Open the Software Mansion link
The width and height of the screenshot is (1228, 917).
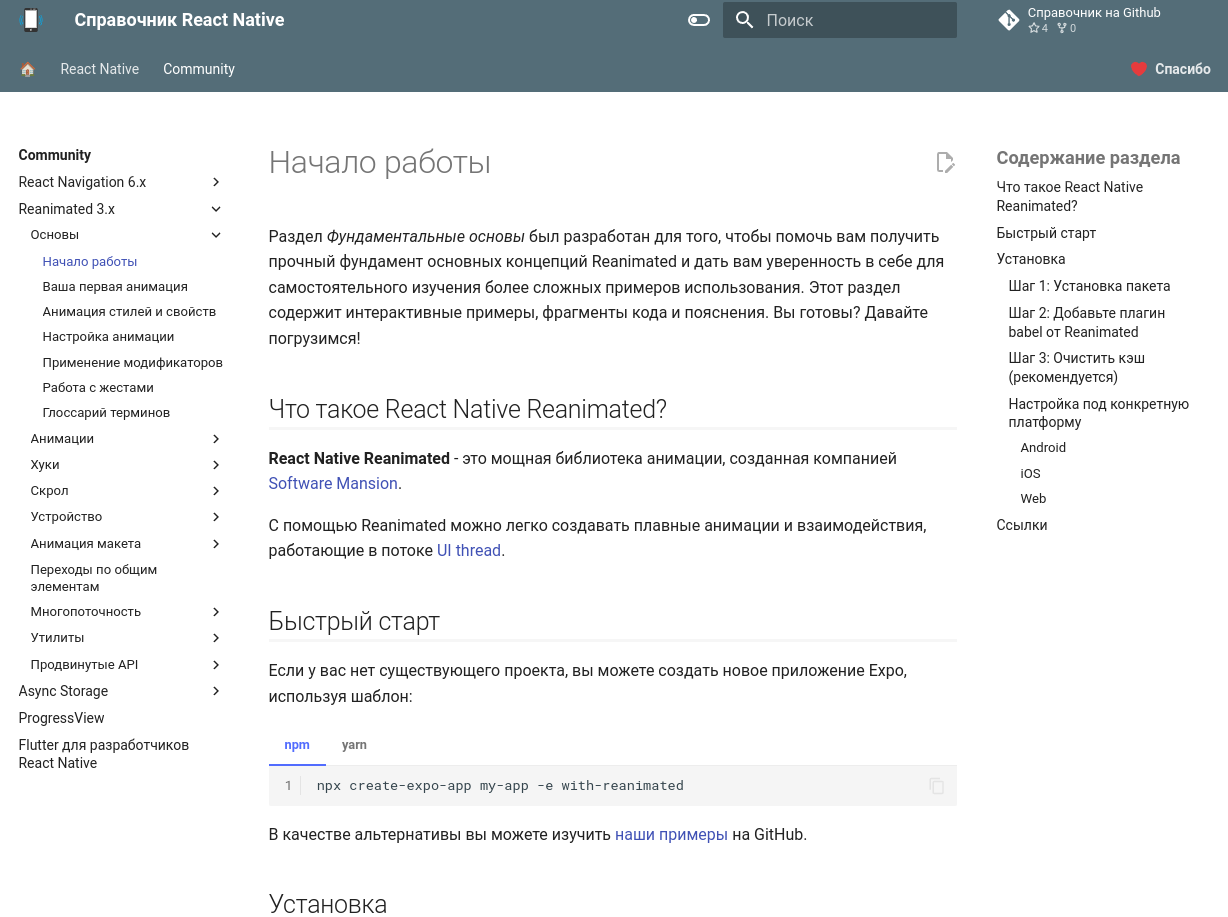point(333,483)
